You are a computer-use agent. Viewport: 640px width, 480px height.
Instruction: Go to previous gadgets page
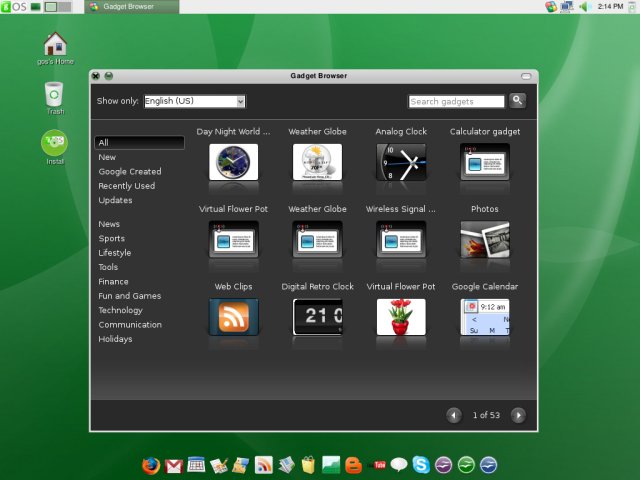(x=454, y=415)
